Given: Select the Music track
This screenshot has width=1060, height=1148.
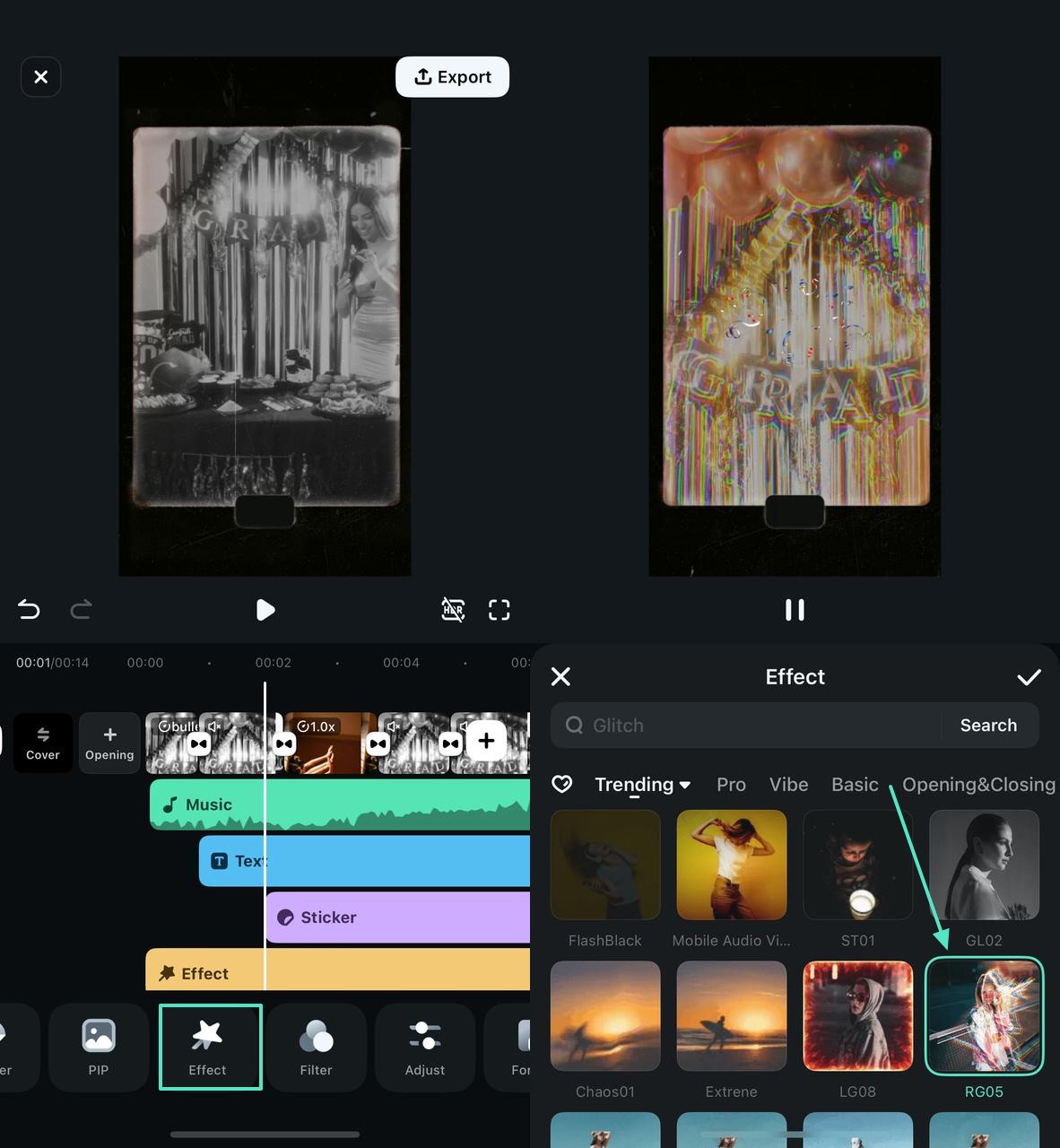Looking at the screenshot, I should pos(339,804).
